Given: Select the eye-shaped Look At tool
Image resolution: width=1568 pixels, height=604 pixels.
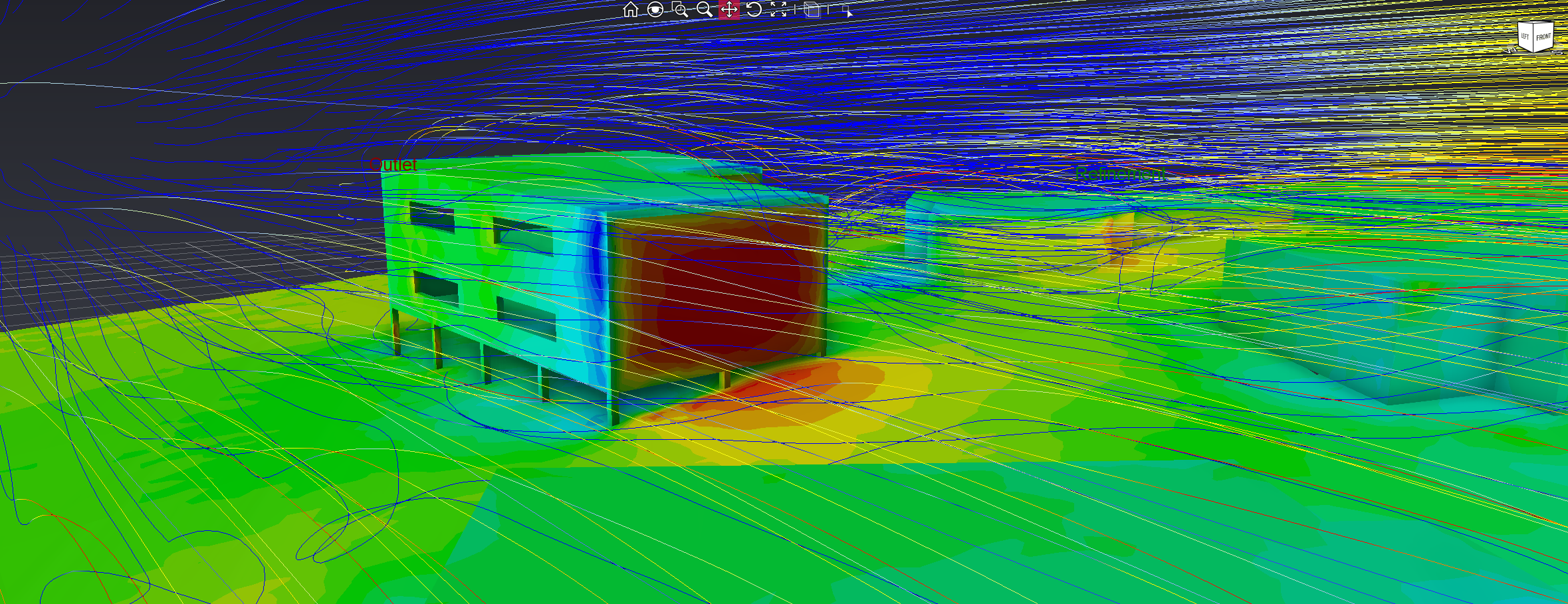Looking at the screenshot, I should [655, 9].
